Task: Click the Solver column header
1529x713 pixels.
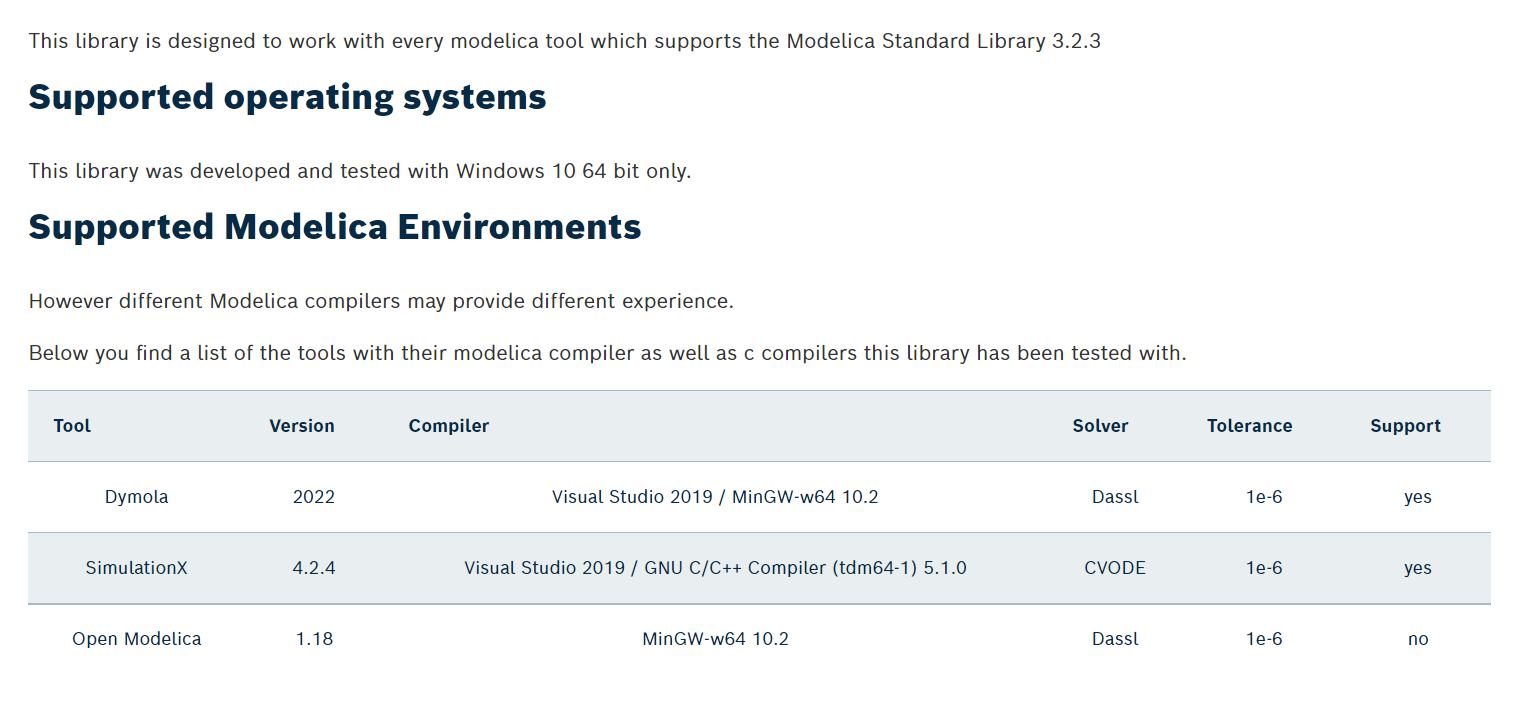Action: pos(1100,426)
